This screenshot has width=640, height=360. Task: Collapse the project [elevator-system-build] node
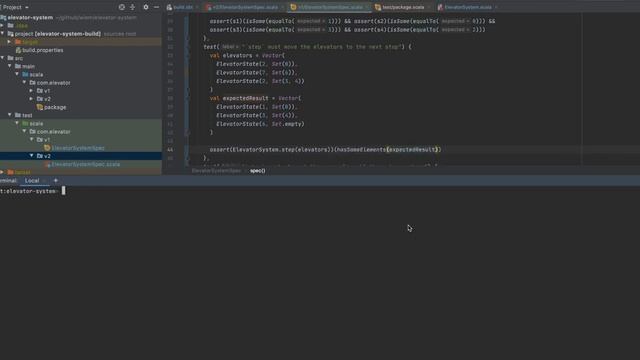click(2, 33)
